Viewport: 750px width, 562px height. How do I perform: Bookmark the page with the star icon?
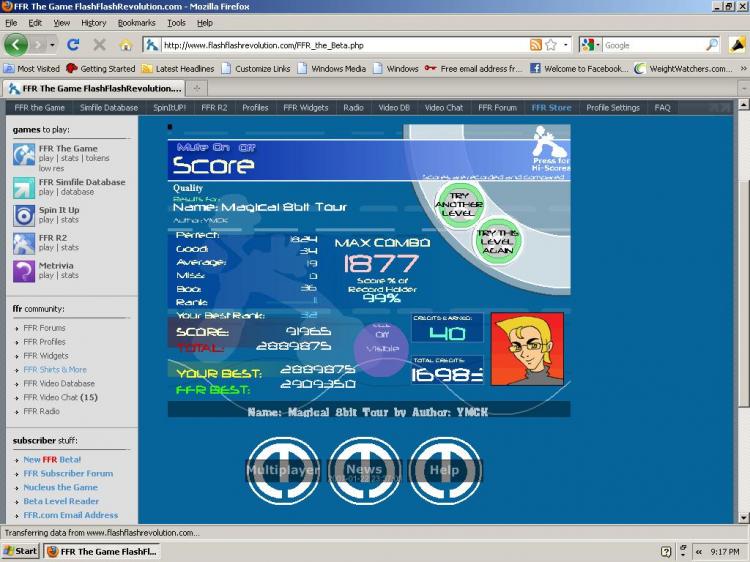pyautogui.click(x=551, y=45)
